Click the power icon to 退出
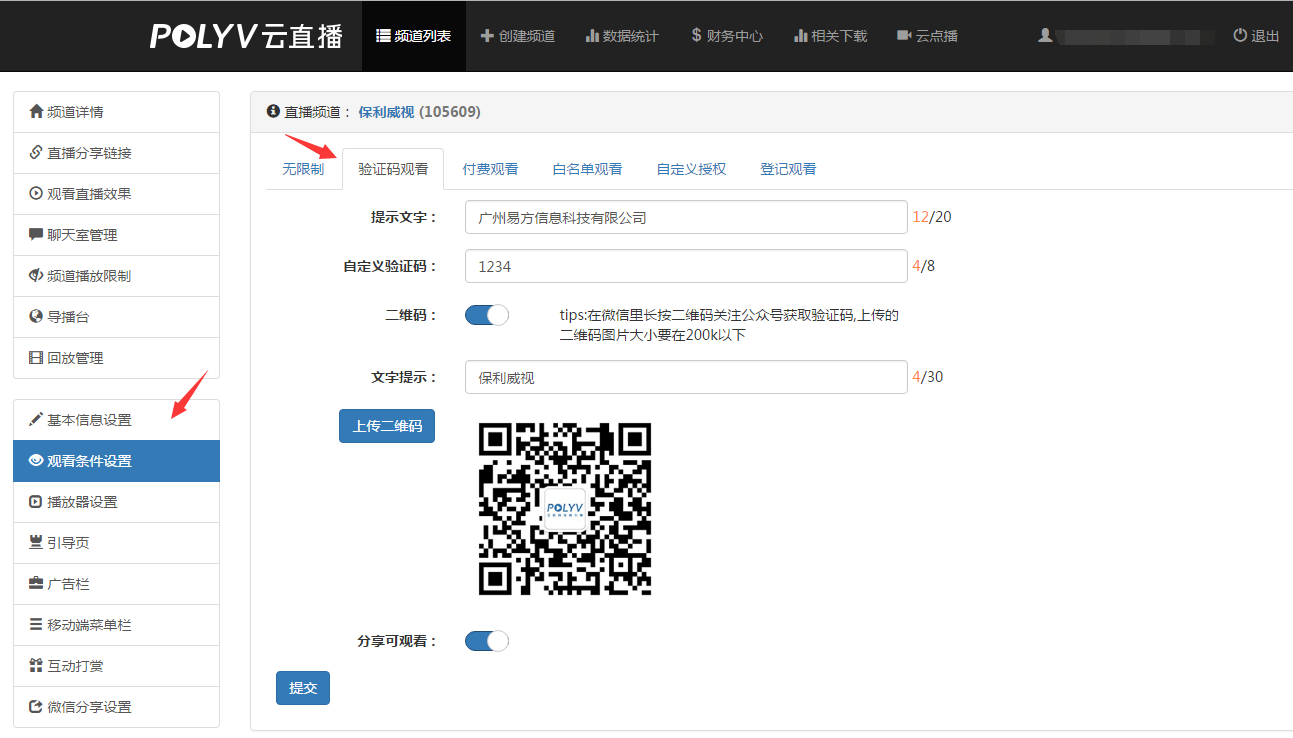Viewport: 1293px width, 738px height. click(x=1240, y=35)
